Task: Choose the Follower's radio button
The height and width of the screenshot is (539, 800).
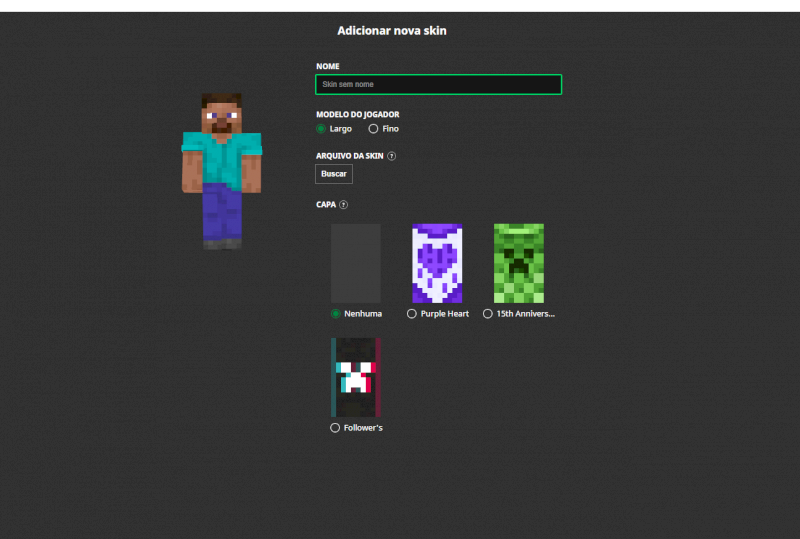Action: click(x=335, y=428)
